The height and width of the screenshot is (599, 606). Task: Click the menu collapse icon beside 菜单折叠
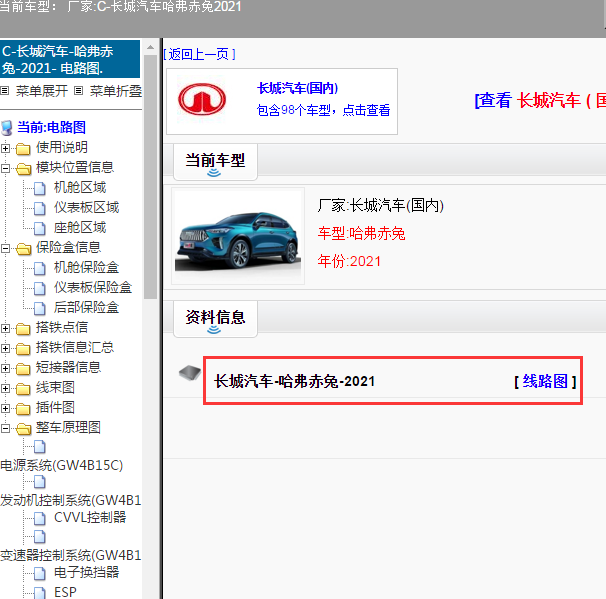[x=78, y=91]
